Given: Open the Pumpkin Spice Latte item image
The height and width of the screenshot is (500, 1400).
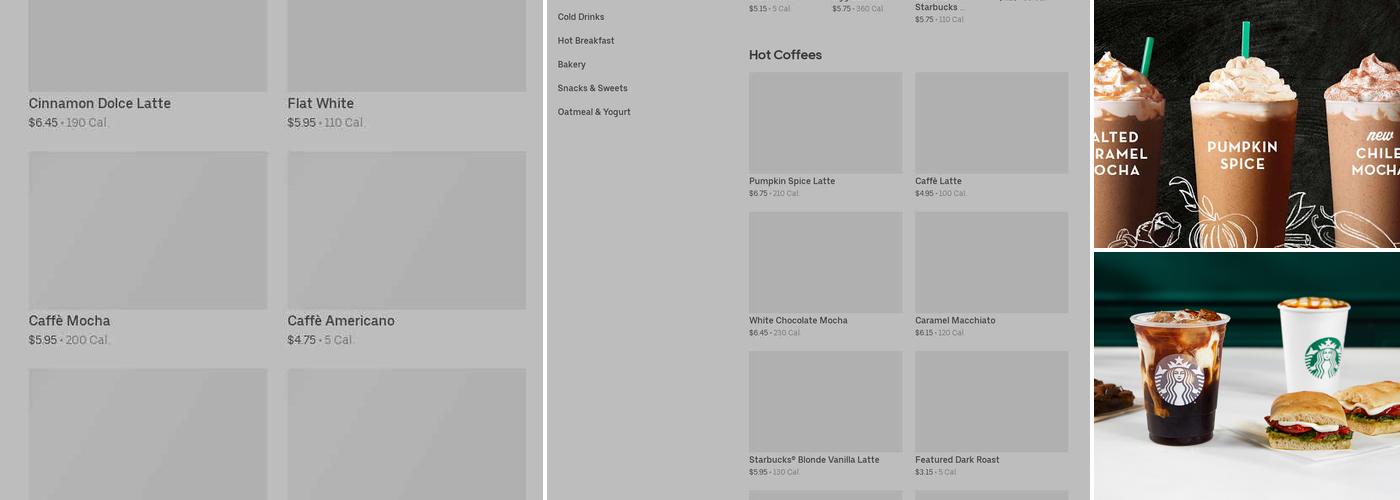Looking at the screenshot, I should coord(825,122).
